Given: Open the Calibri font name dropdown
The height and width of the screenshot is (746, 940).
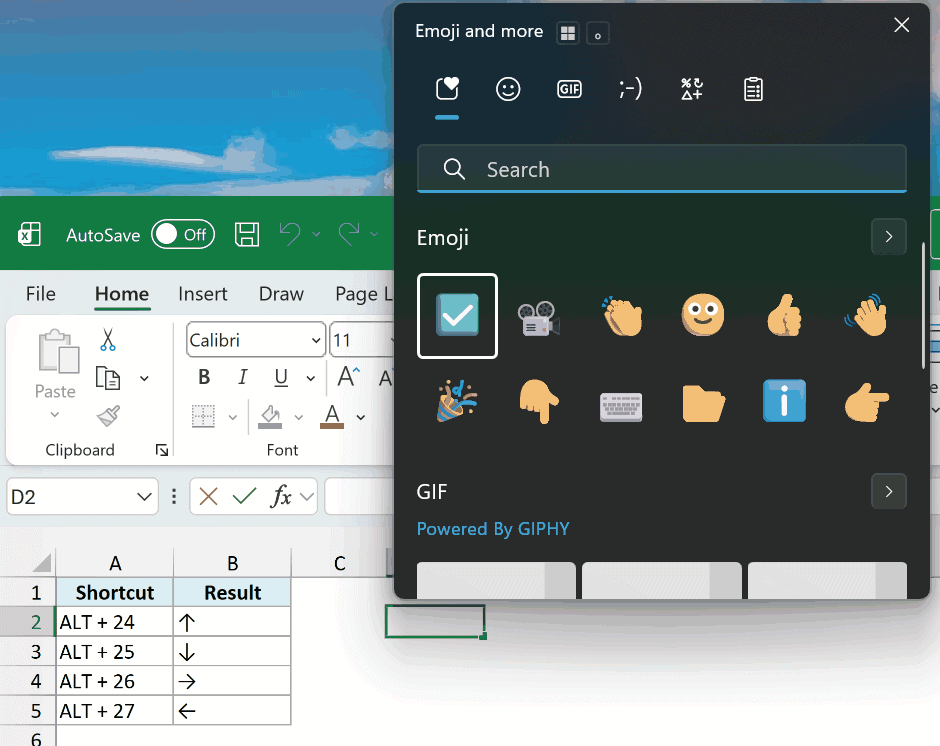Looking at the screenshot, I should click(x=316, y=341).
